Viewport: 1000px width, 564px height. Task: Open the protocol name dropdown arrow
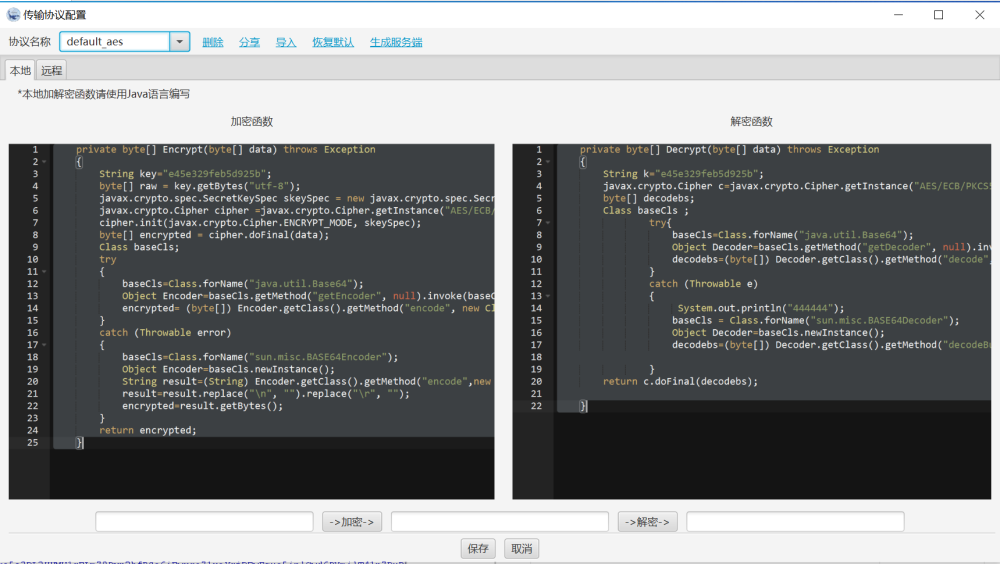pos(179,42)
